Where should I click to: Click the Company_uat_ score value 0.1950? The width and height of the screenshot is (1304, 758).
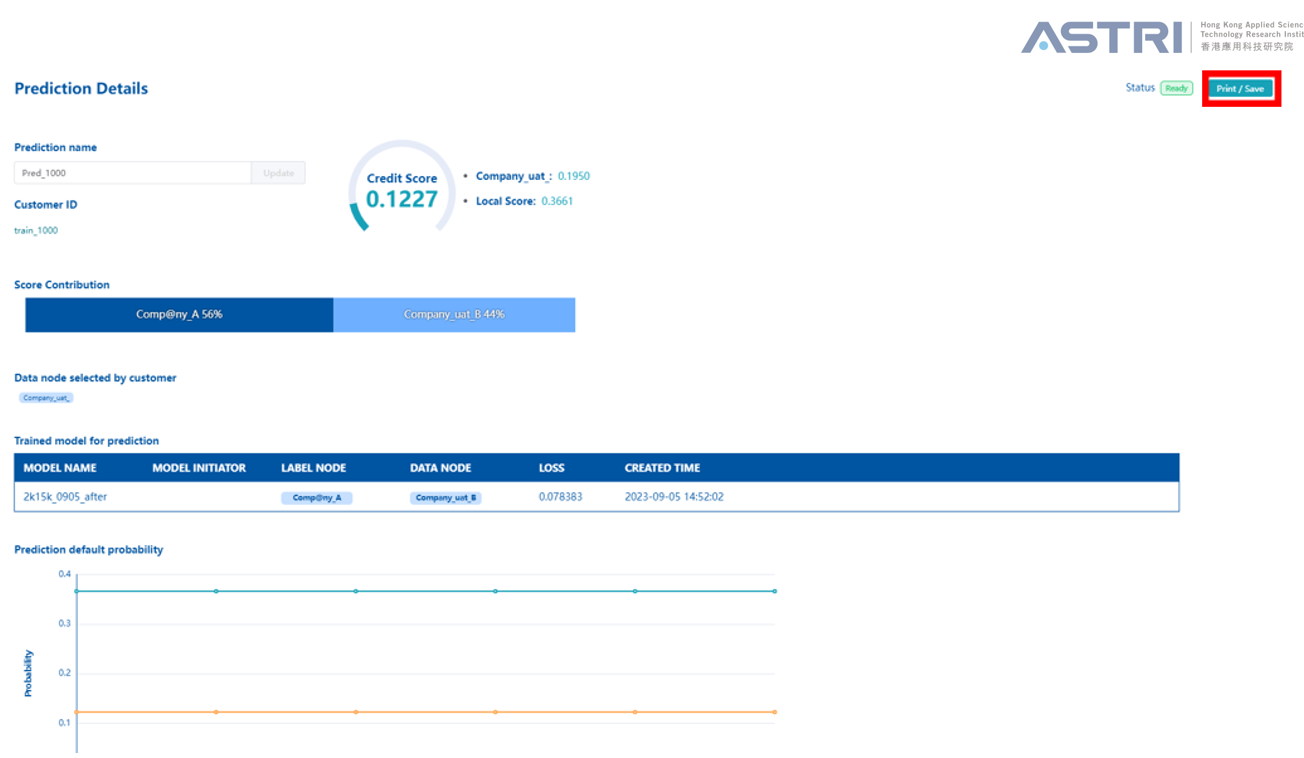[573, 176]
